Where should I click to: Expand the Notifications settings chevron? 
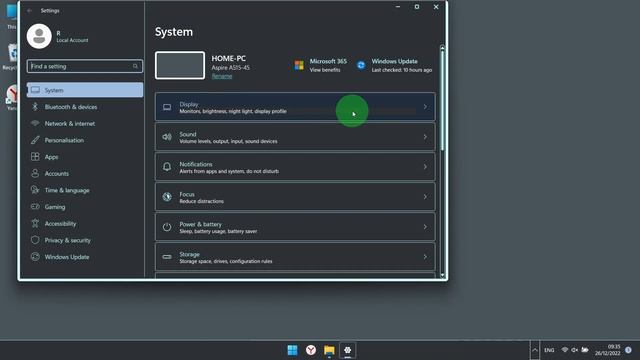pyautogui.click(x=425, y=167)
